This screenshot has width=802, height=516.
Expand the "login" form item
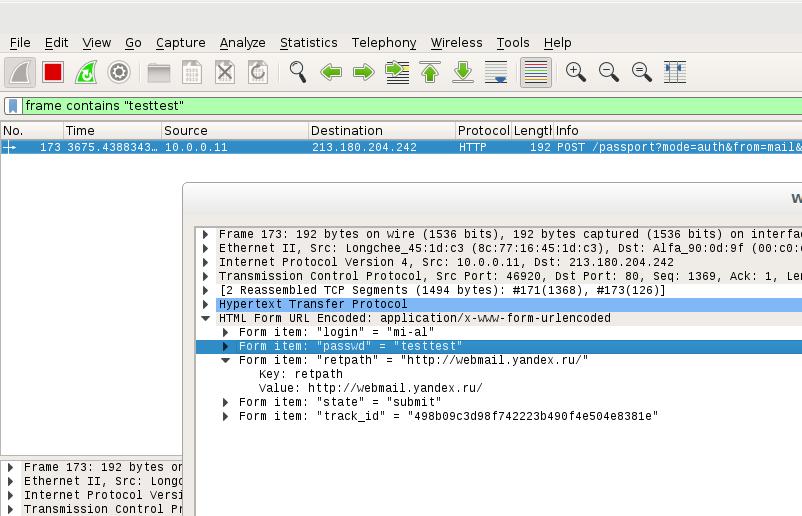pyautogui.click(x=226, y=332)
